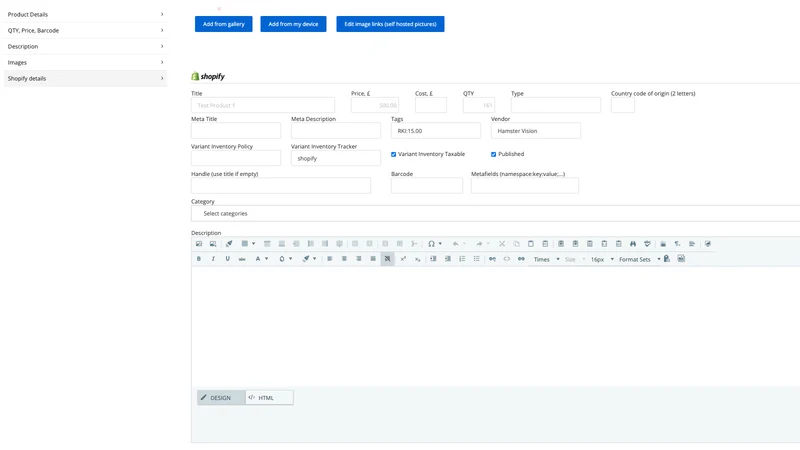The image size is (800, 450).
Task: Open the Description sidebar section
Action: (x=85, y=46)
